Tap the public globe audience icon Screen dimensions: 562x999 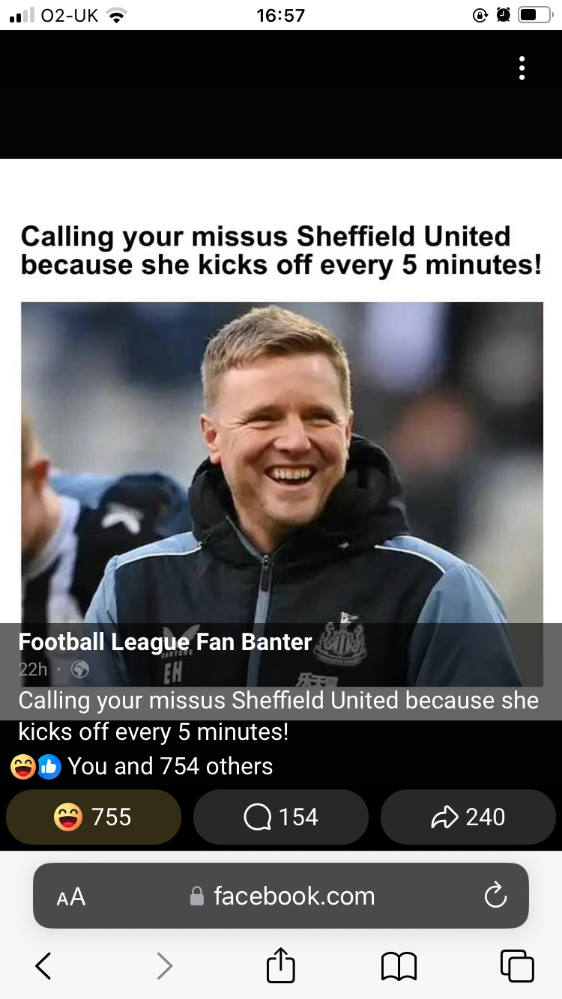[80, 669]
